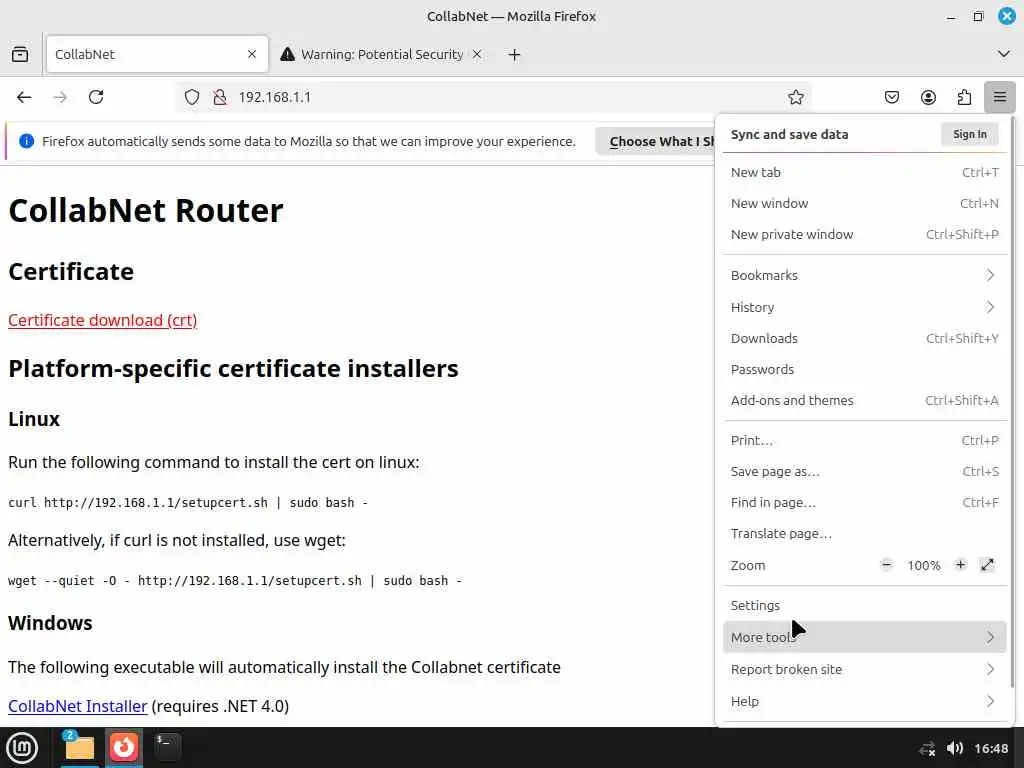Open a New private window
This screenshot has height=768, width=1024.
click(865, 234)
